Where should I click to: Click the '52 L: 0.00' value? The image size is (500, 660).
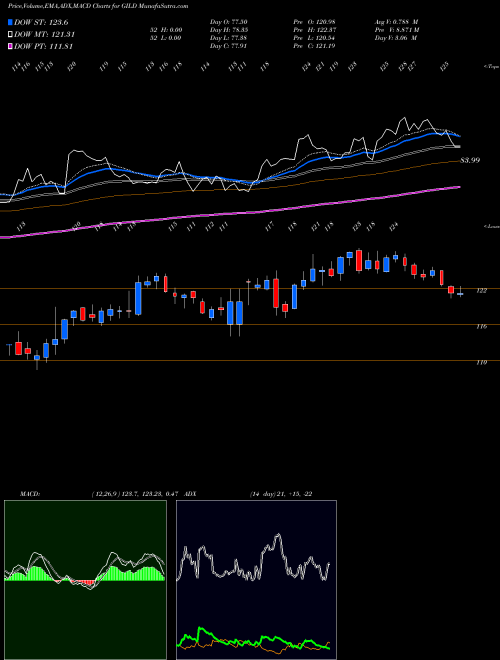(165, 38)
